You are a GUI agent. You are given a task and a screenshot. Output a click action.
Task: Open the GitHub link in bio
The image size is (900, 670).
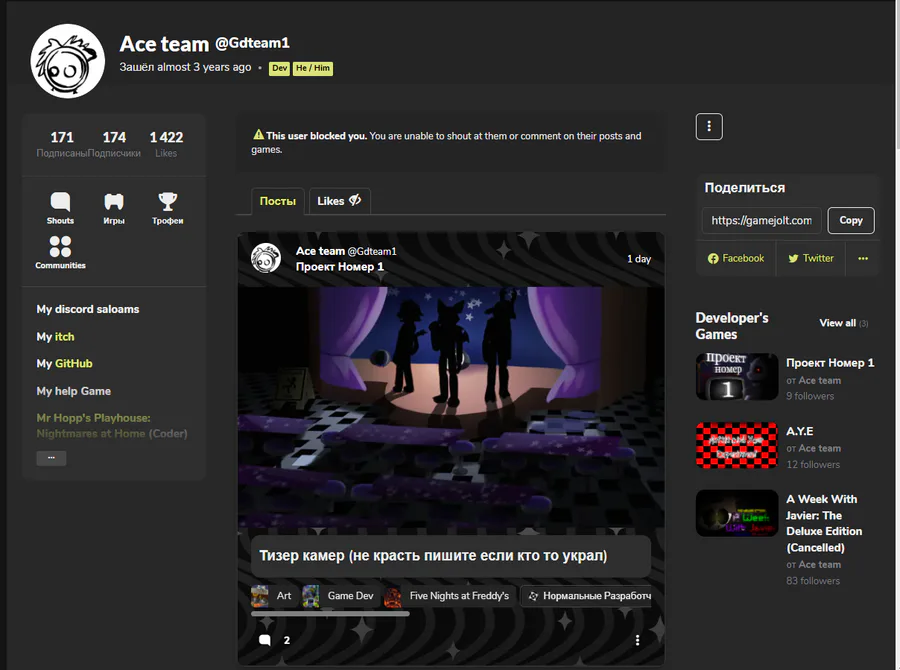(x=73, y=363)
